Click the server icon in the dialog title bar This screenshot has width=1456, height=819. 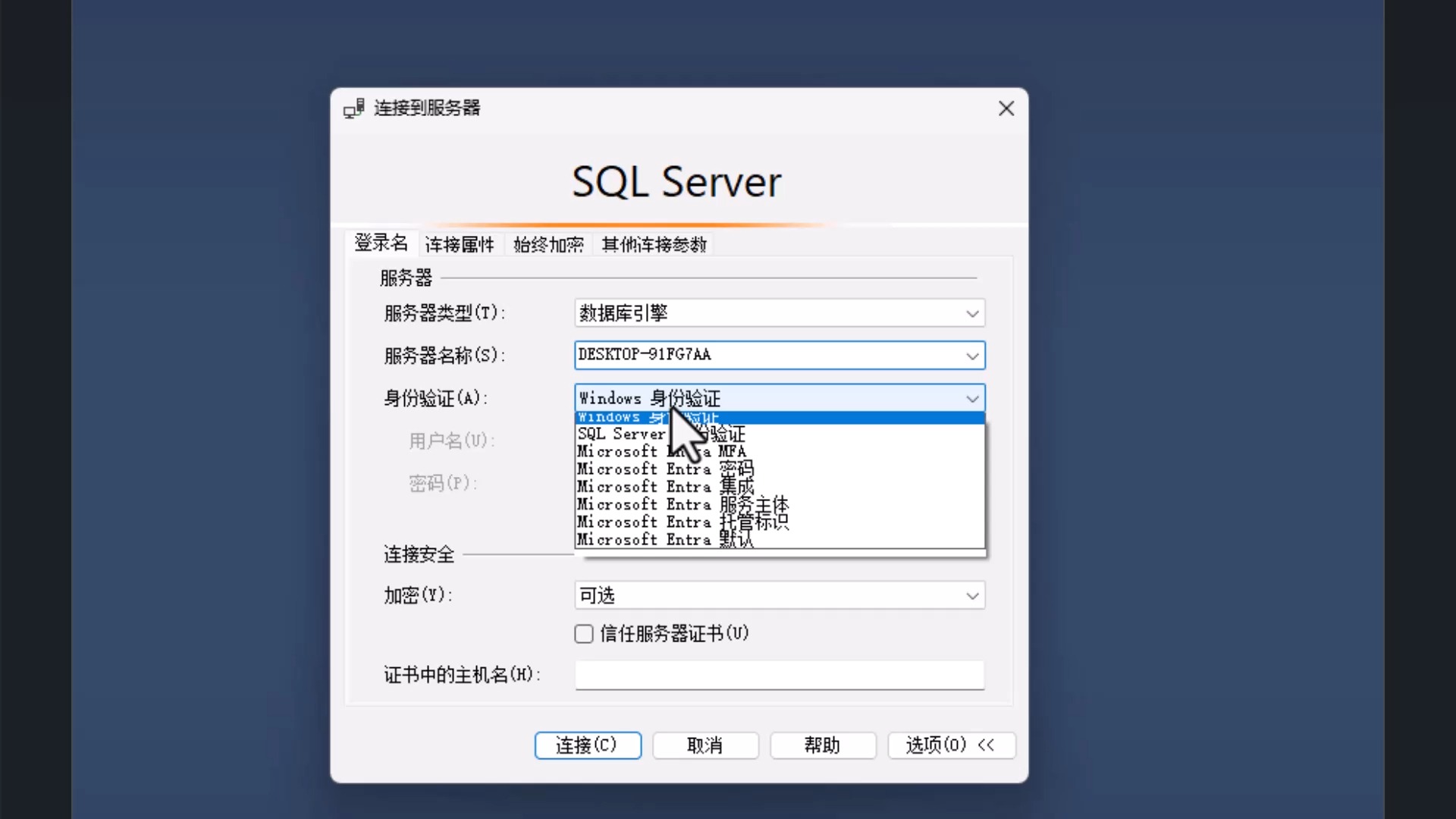point(353,108)
